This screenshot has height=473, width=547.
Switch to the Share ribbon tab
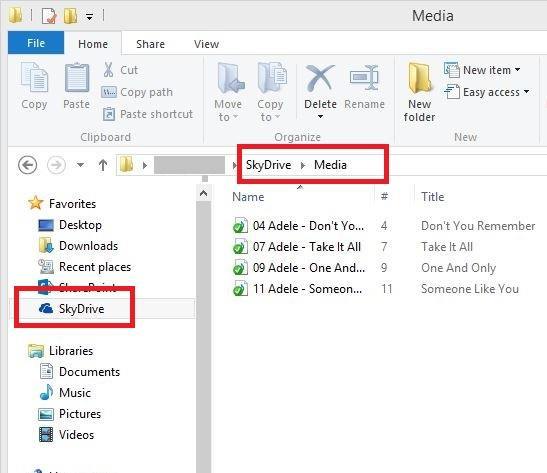pos(150,44)
